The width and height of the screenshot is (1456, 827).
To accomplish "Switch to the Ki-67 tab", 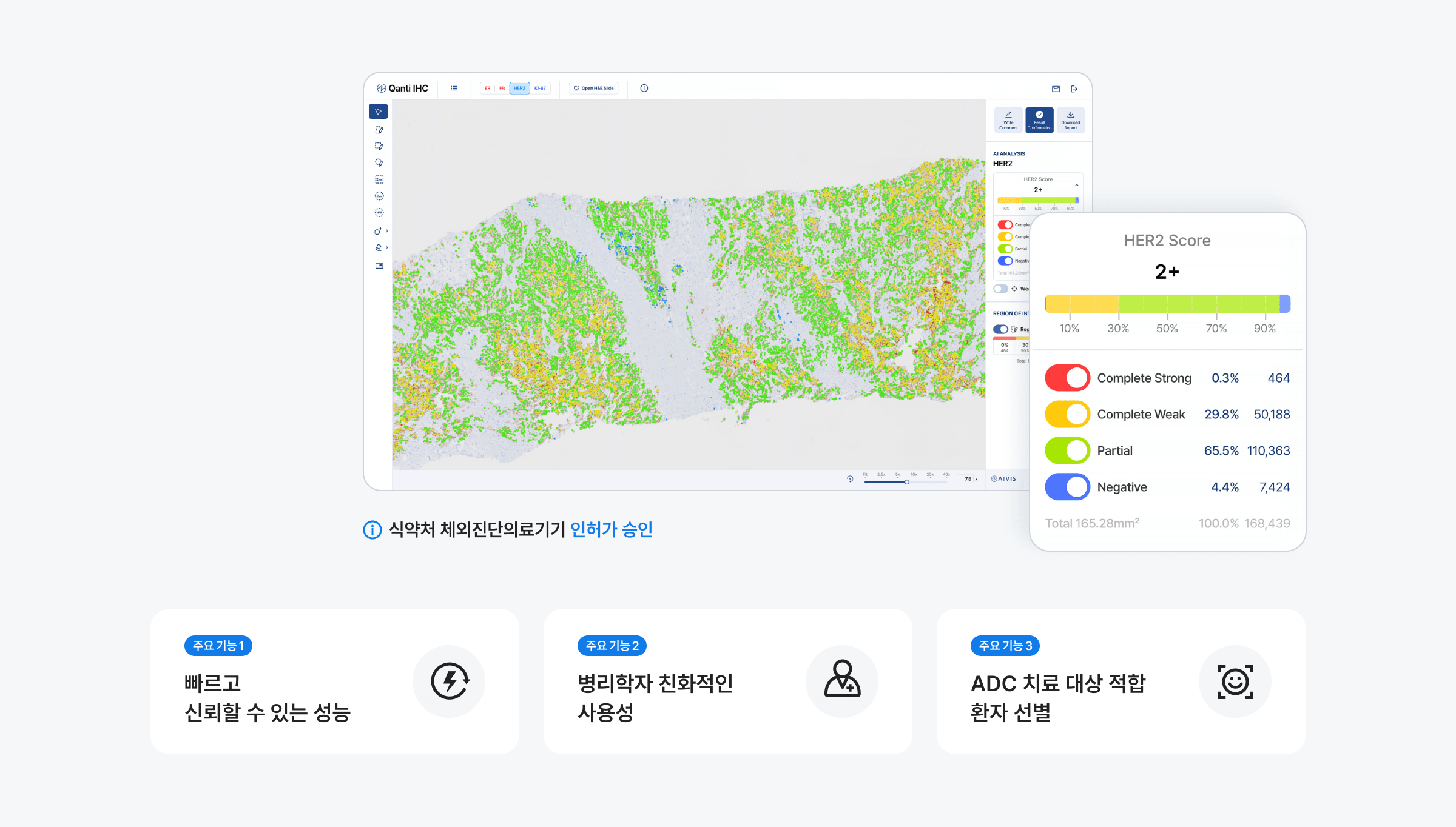I will [540, 89].
